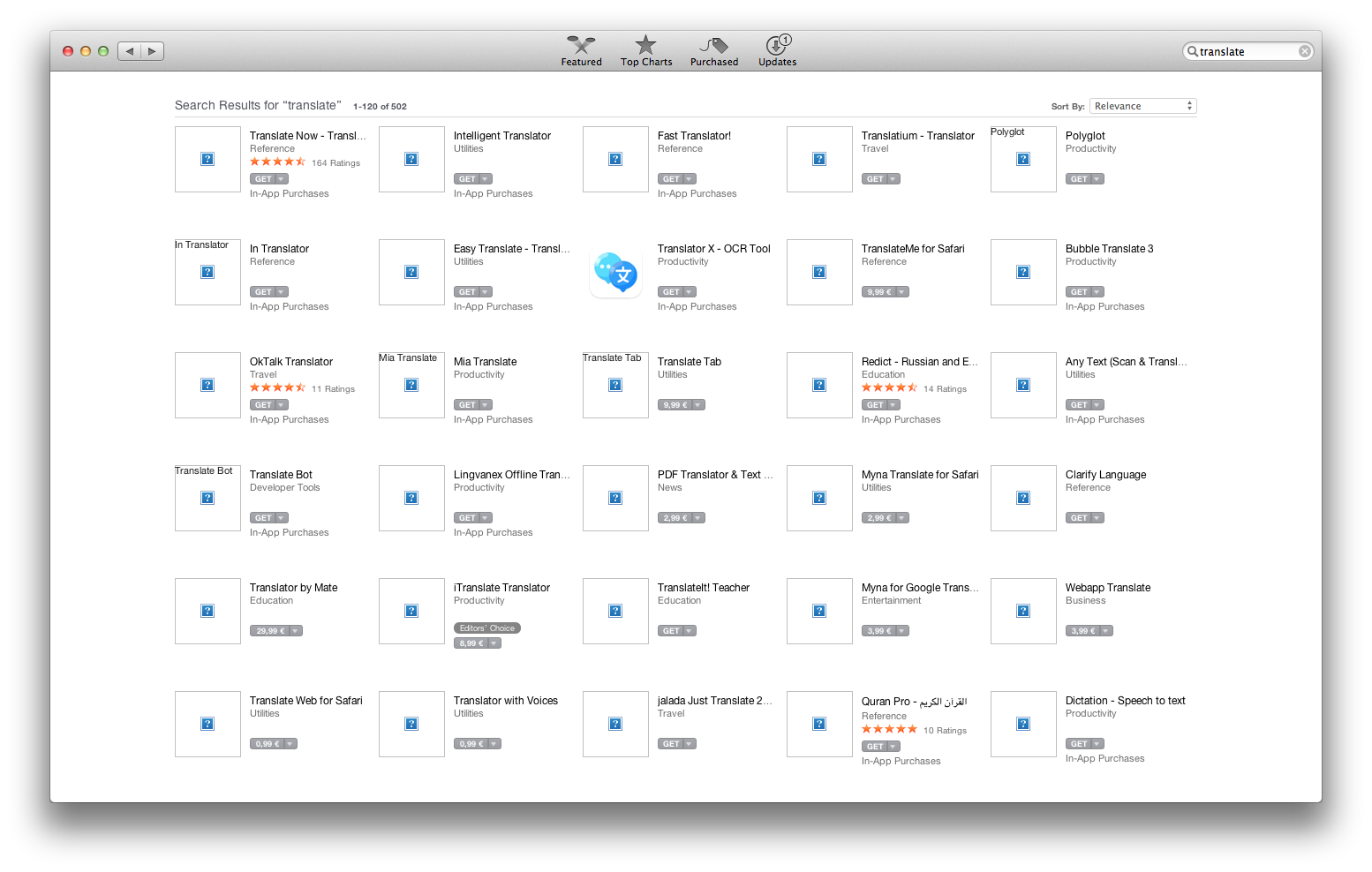Expand arrow next to Webapp Translate price
This screenshot has width=1372, height=872.
click(1107, 631)
